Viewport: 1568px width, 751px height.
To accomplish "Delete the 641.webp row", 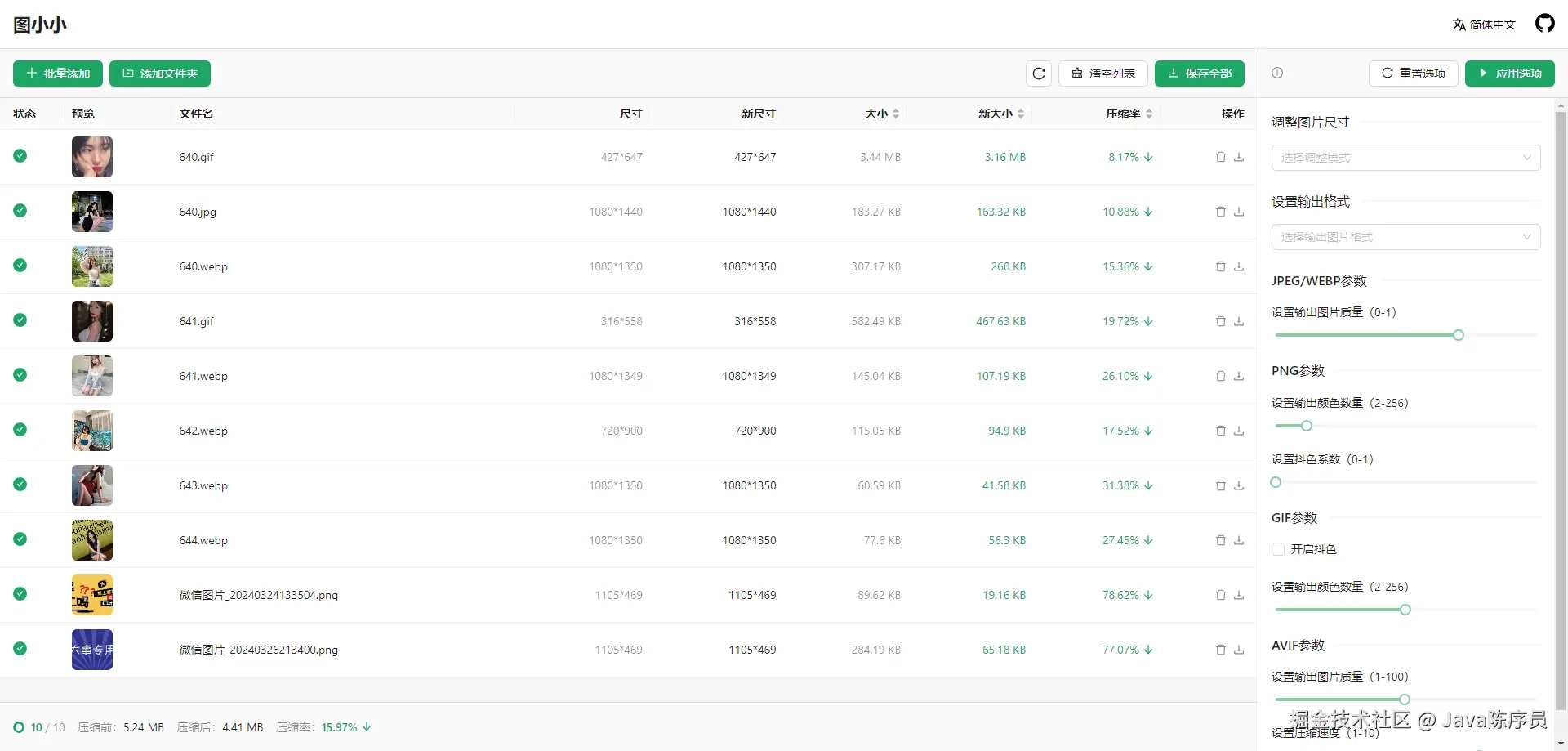I will pyautogui.click(x=1221, y=376).
